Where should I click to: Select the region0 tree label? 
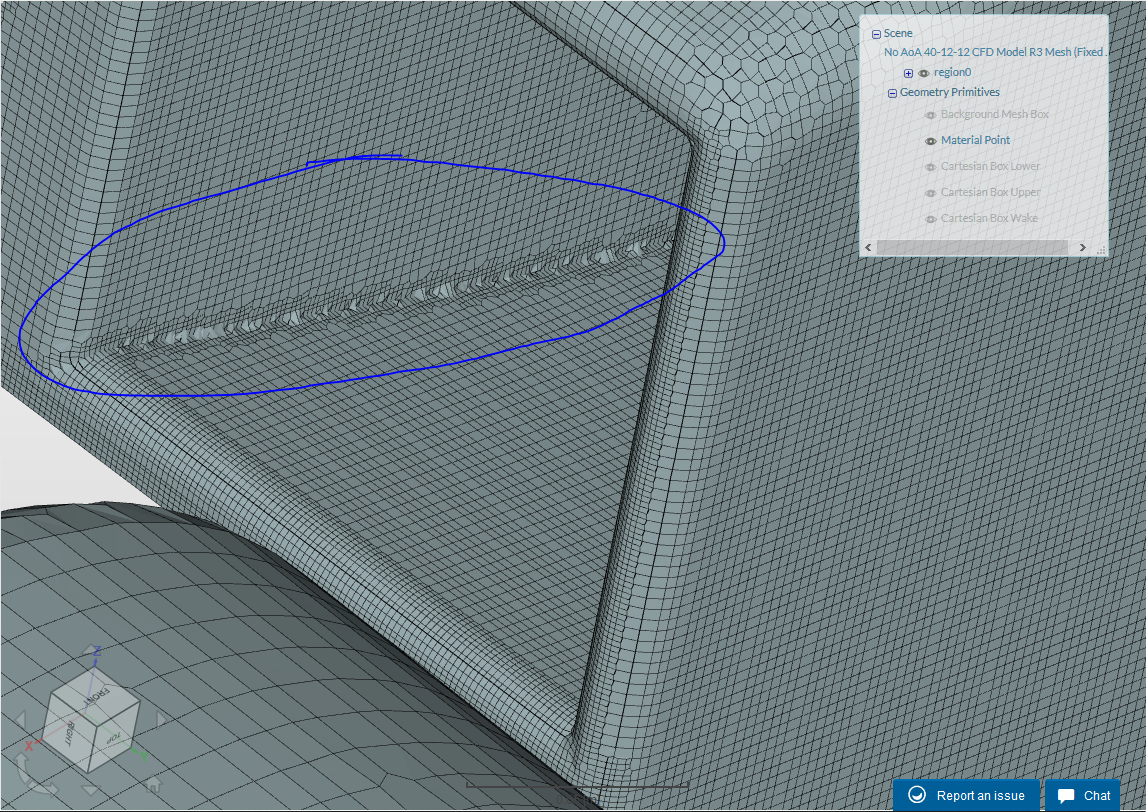[x=952, y=72]
